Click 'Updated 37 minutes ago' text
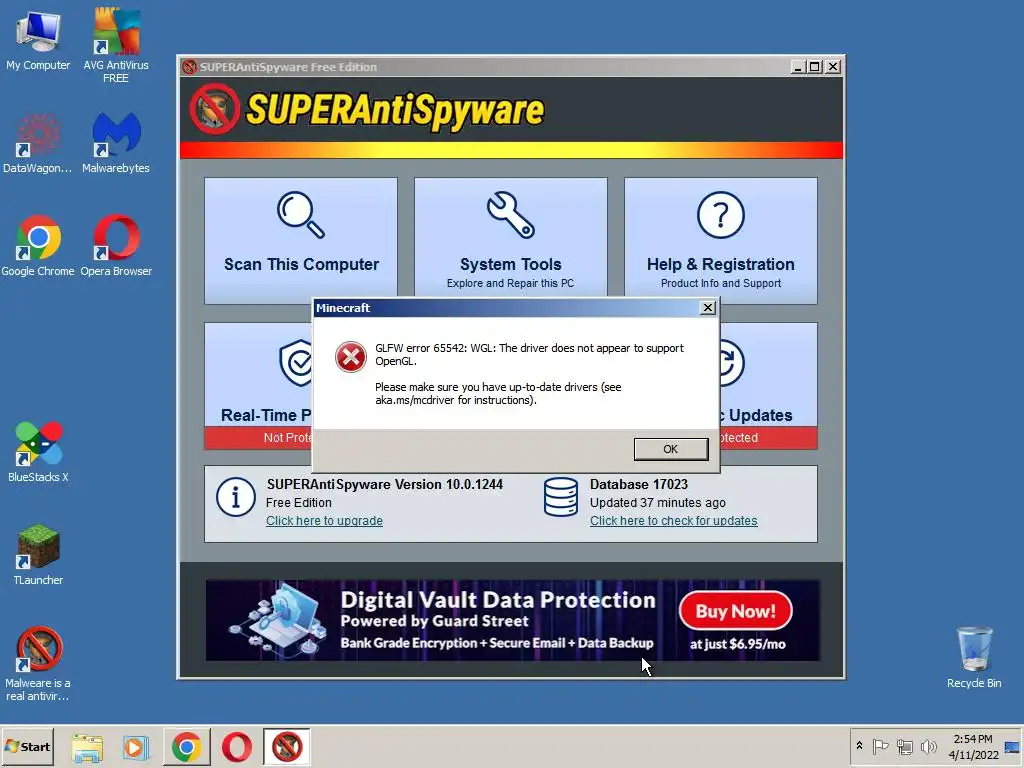This screenshot has width=1024, height=768. point(658,502)
